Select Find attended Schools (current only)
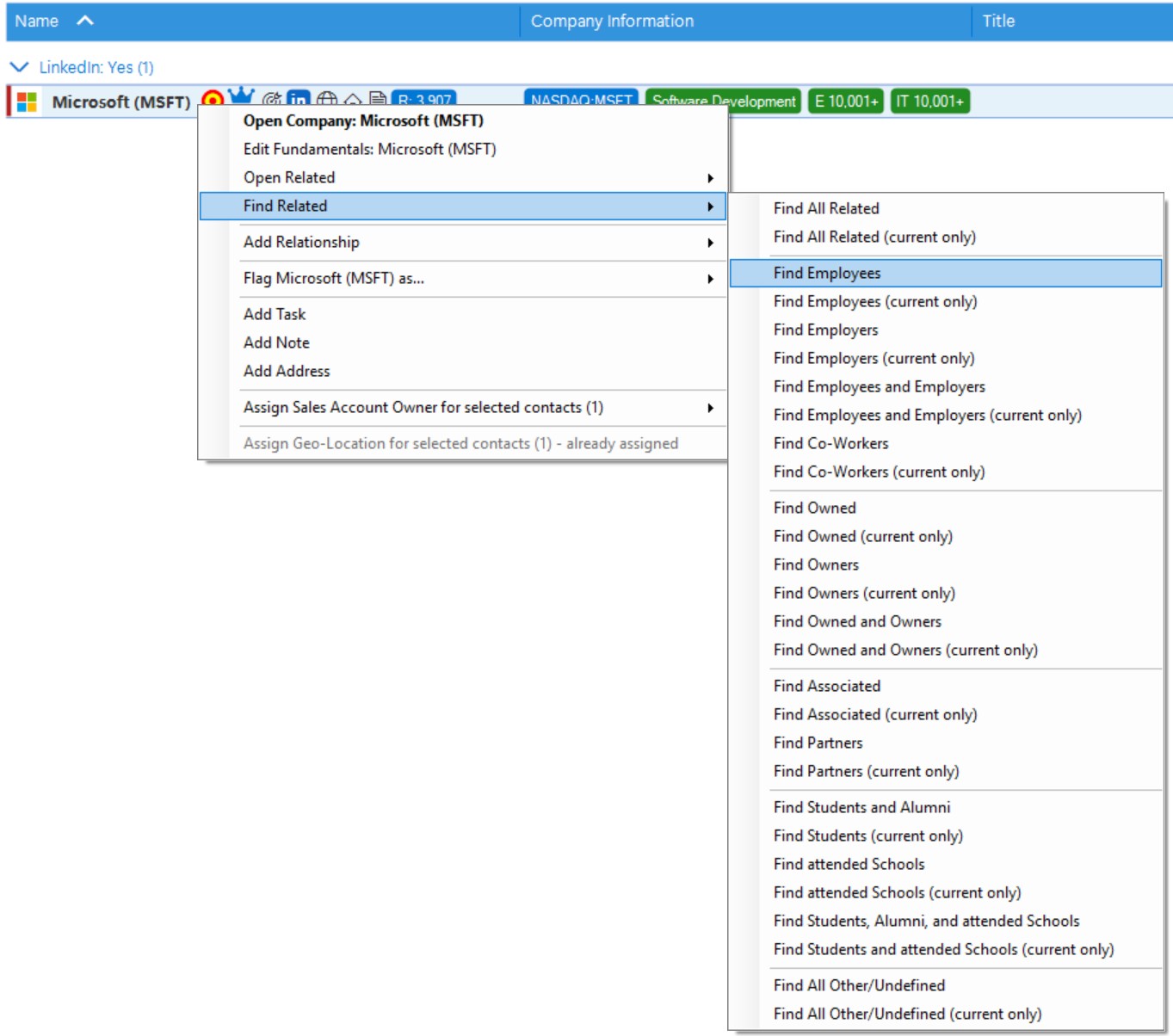The image size is (1173, 1036). pyautogui.click(x=946, y=892)
